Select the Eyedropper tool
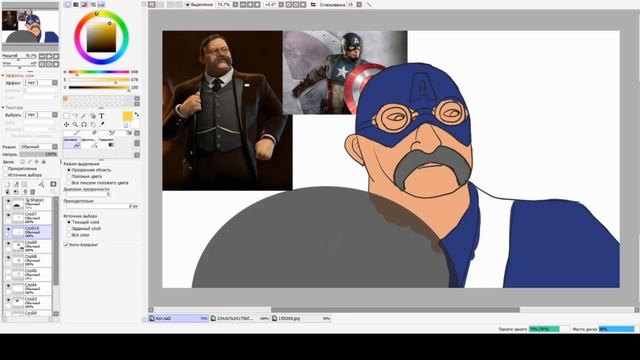This screenshot has width=640, height=360. click(102, 124)
